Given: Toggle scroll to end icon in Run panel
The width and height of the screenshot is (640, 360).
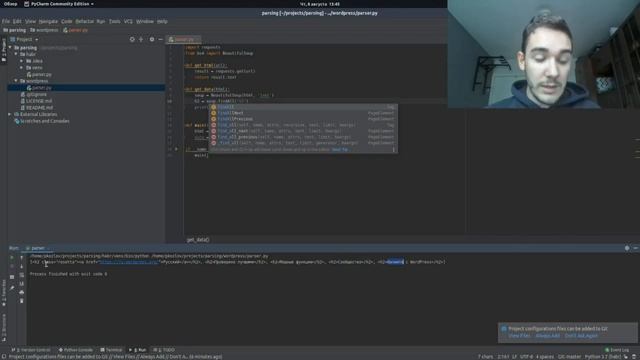Looking at the screenshot, I should [22, 283].
